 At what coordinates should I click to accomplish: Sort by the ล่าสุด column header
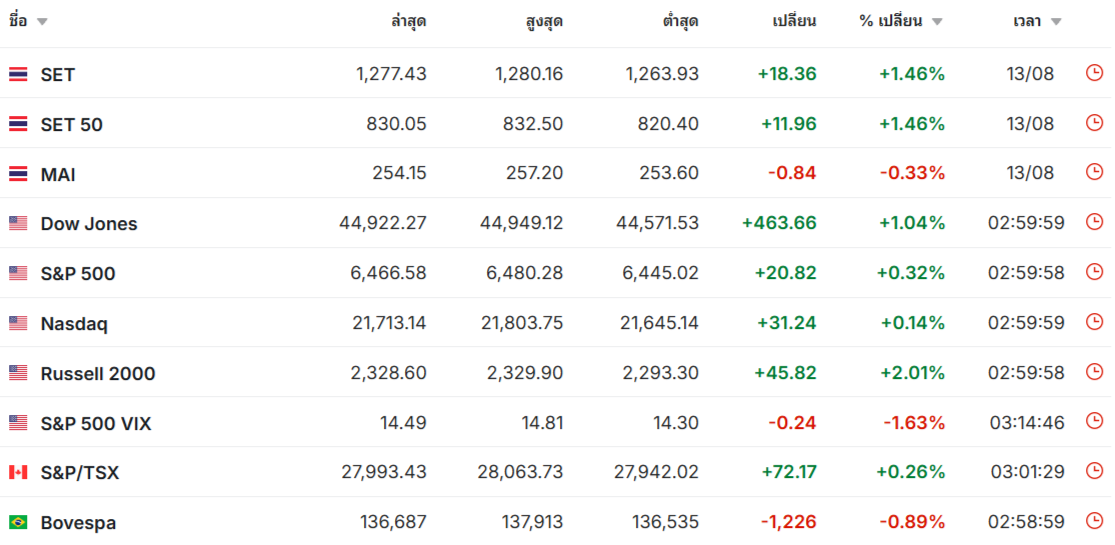pos(409,21)
